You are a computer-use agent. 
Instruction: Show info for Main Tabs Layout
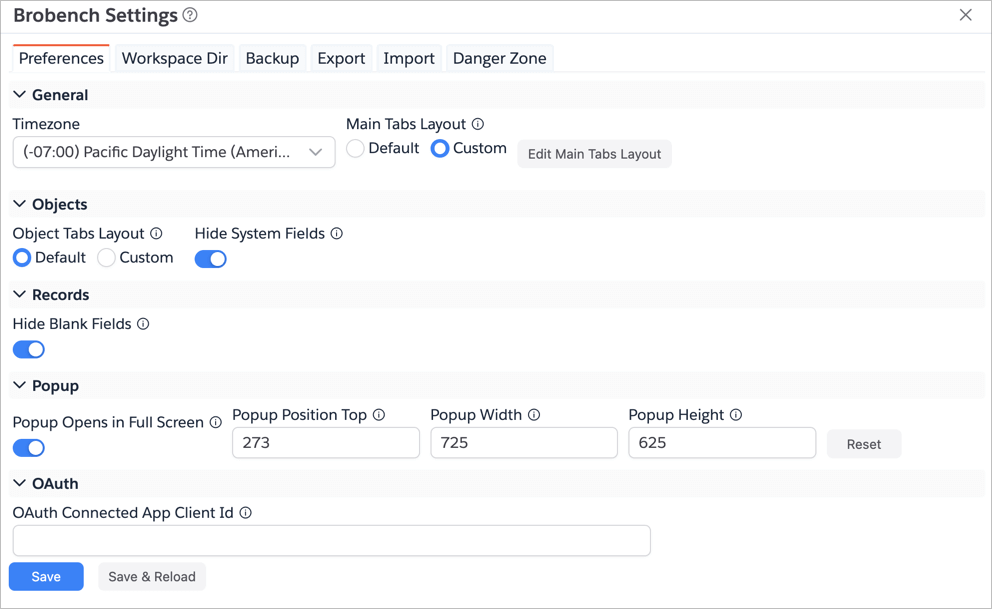tap(478, 124)
